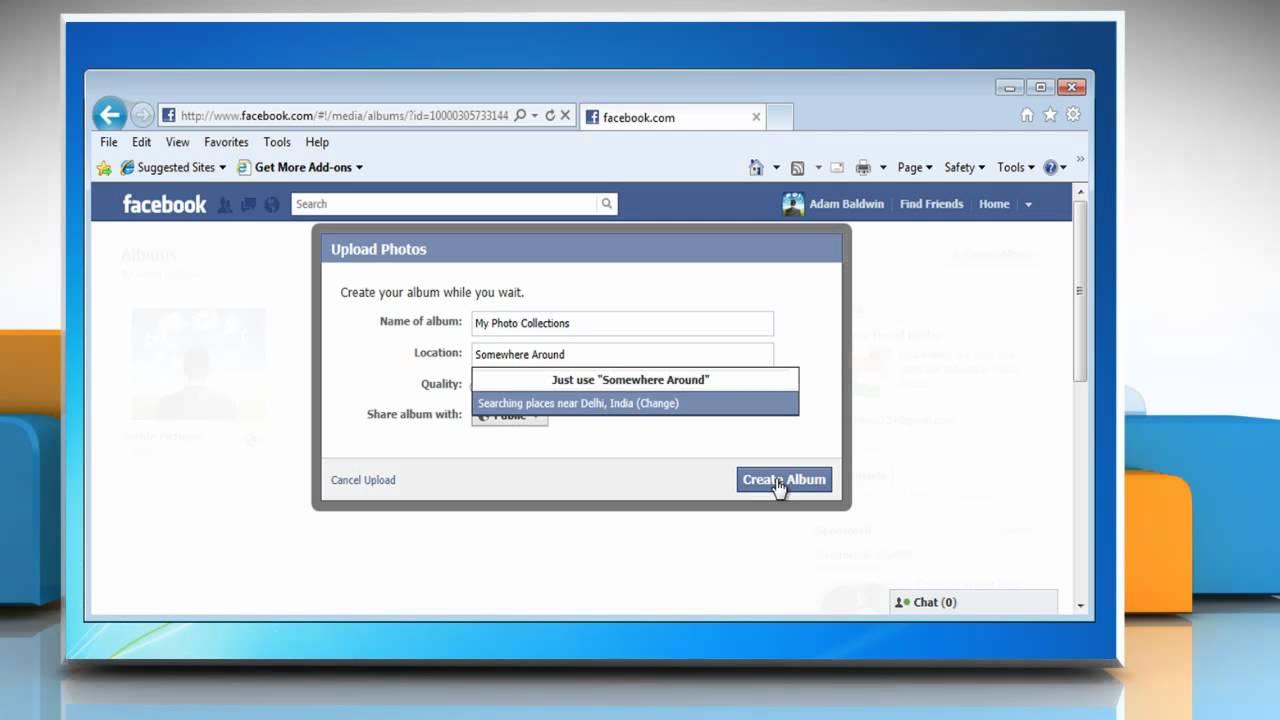The image size is (1280, 720).
Task: Open Favorites with the star icon at top right
Action: 1050,115
